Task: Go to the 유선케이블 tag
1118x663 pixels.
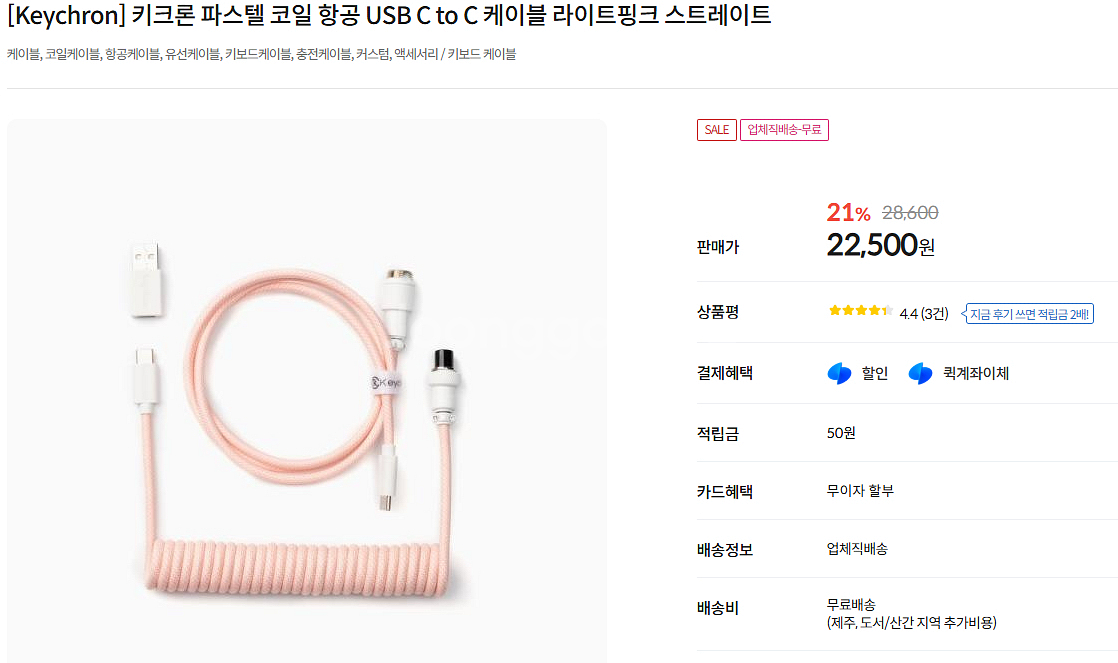Action: (193, 54)
